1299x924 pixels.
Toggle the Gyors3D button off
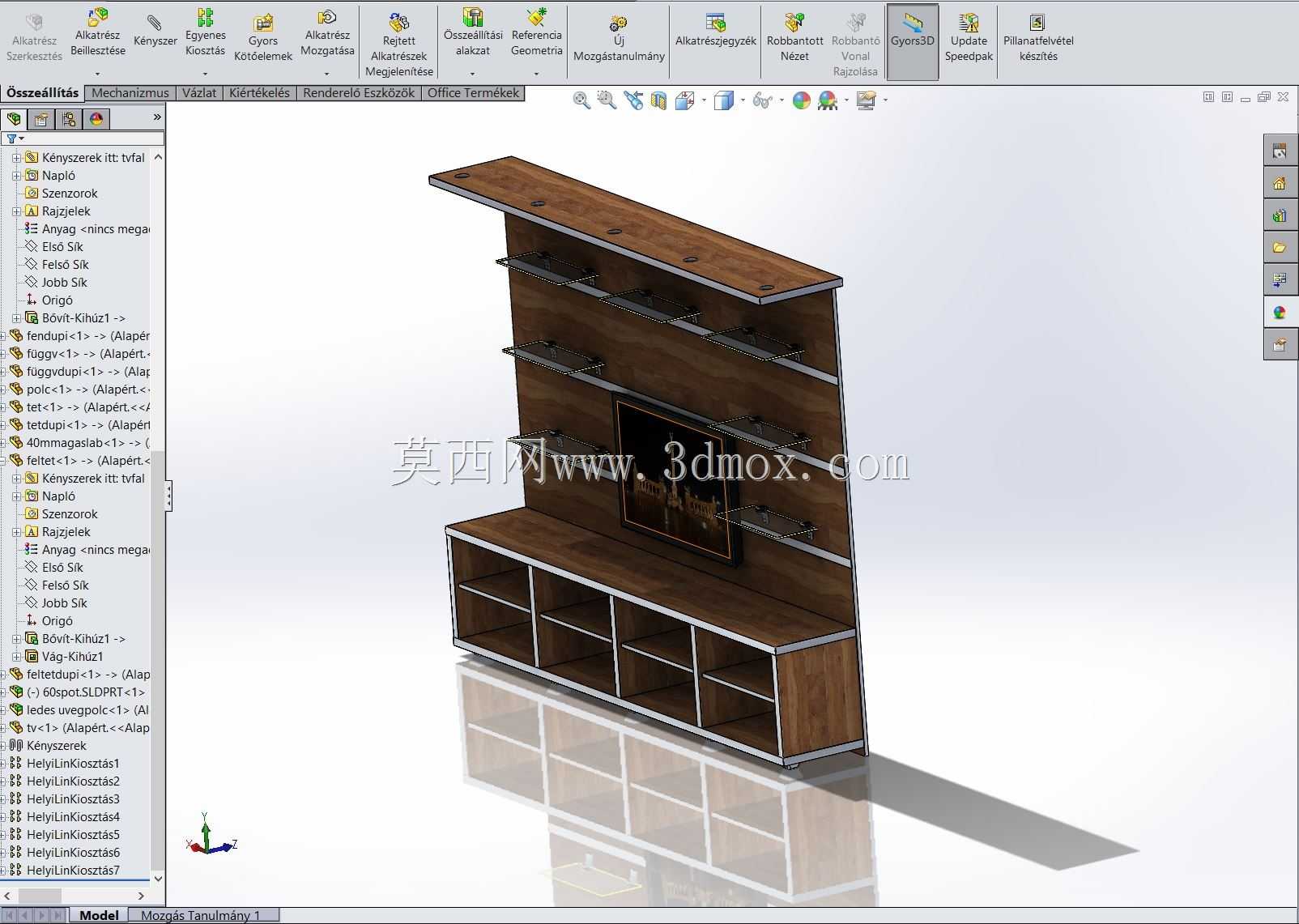(913, 40)
